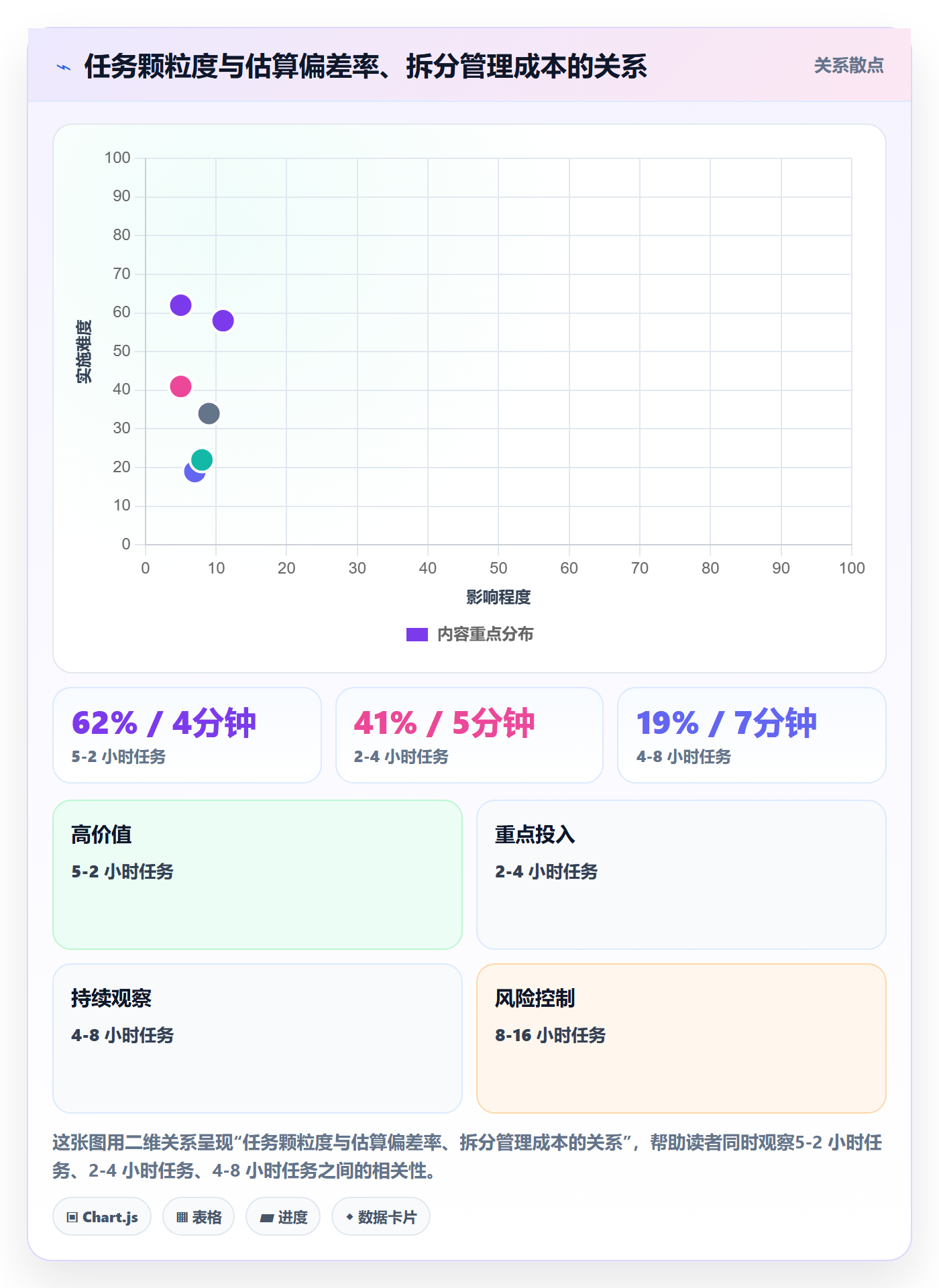The image size is (939, 1288).
Task: Click the small square icon in the Chart.js chip
Action: click(x=72, y=1217)
